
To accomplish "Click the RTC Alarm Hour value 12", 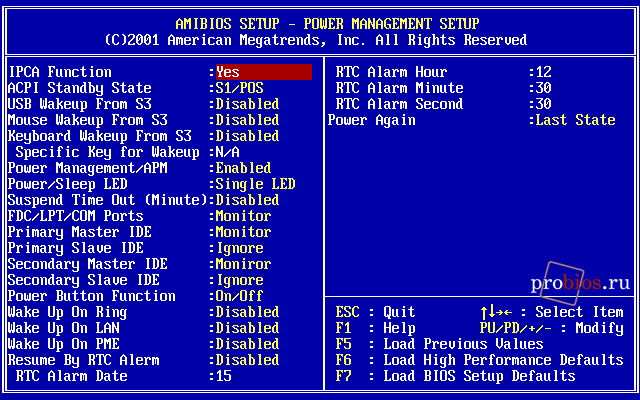I will (544, 72).
